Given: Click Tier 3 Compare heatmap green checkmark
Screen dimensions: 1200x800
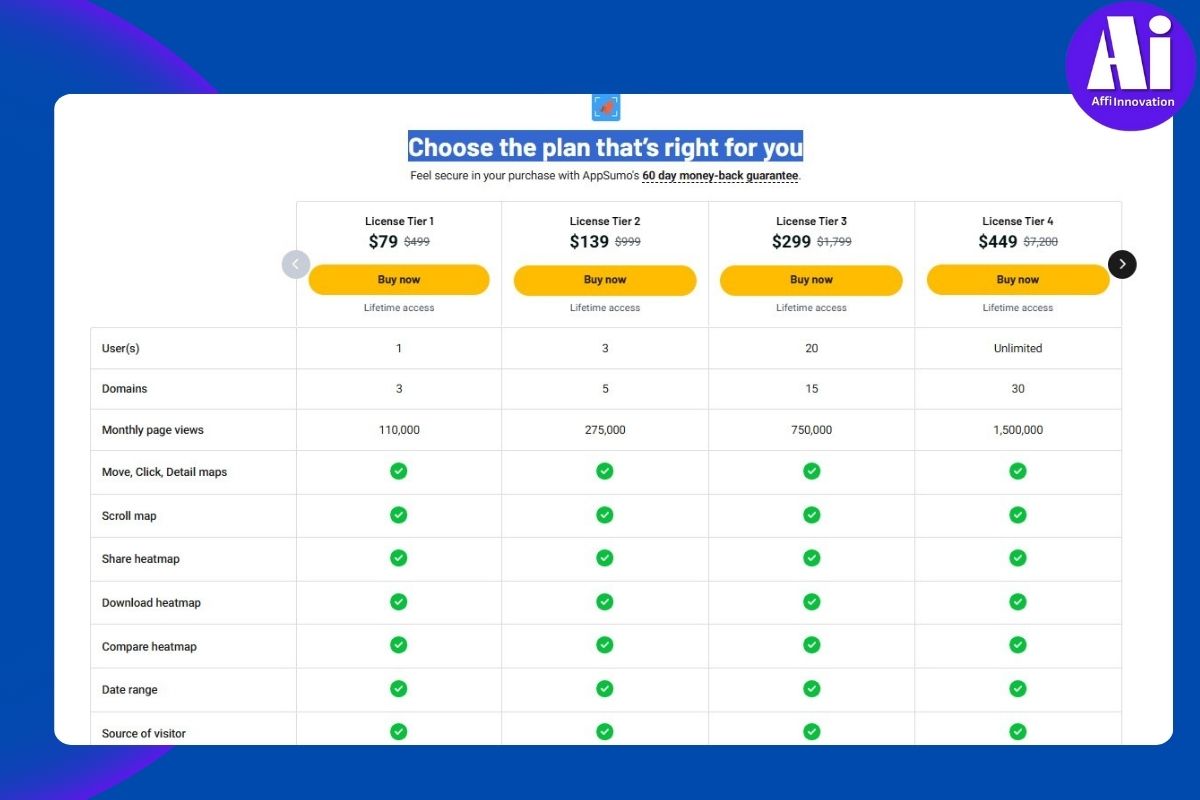Looking at the screenshot, I should coord(811,645).
